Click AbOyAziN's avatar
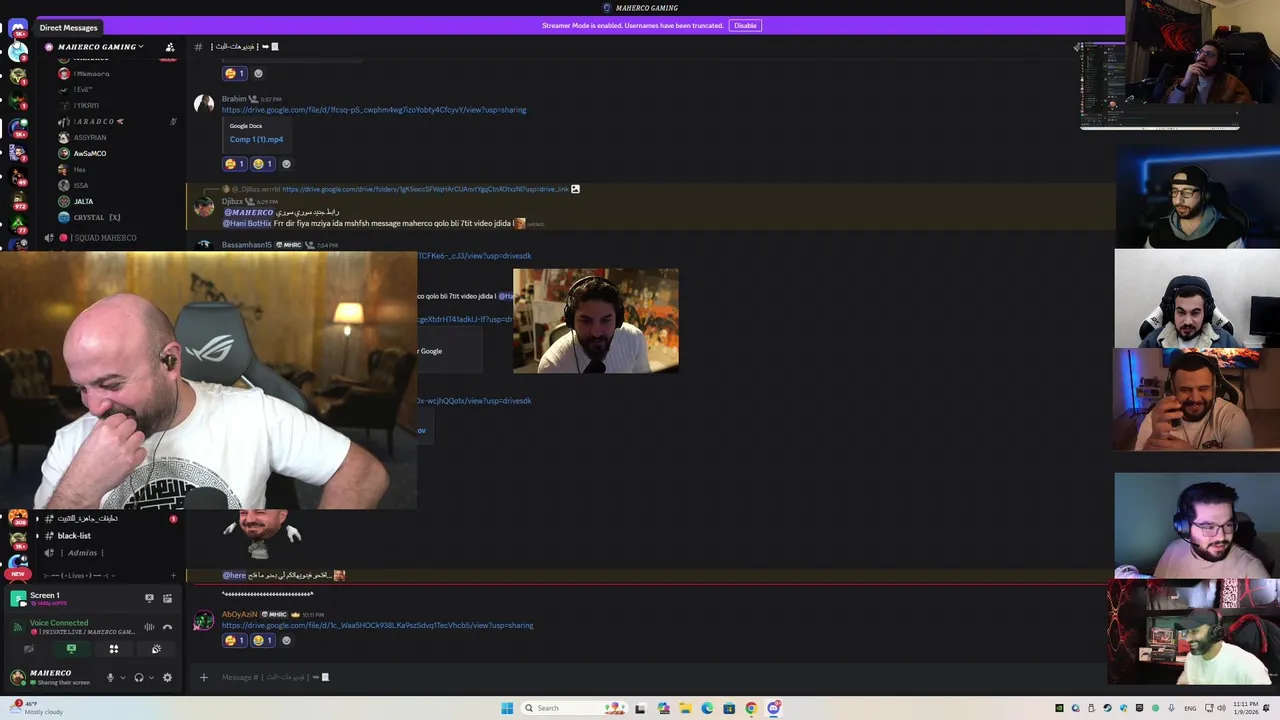This screenshot has height=720, width=1280. point(204,621)
